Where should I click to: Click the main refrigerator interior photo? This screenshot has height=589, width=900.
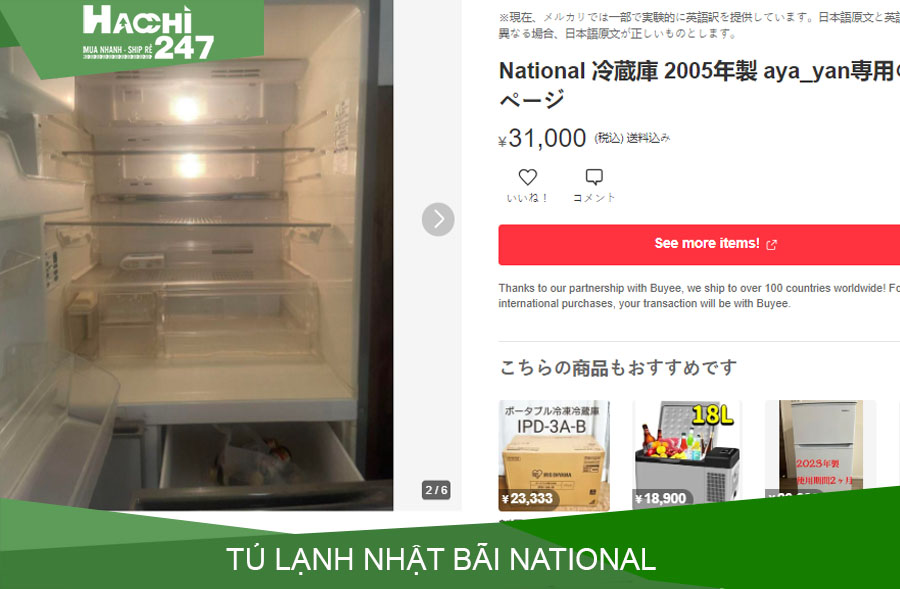tap(196, 255)
